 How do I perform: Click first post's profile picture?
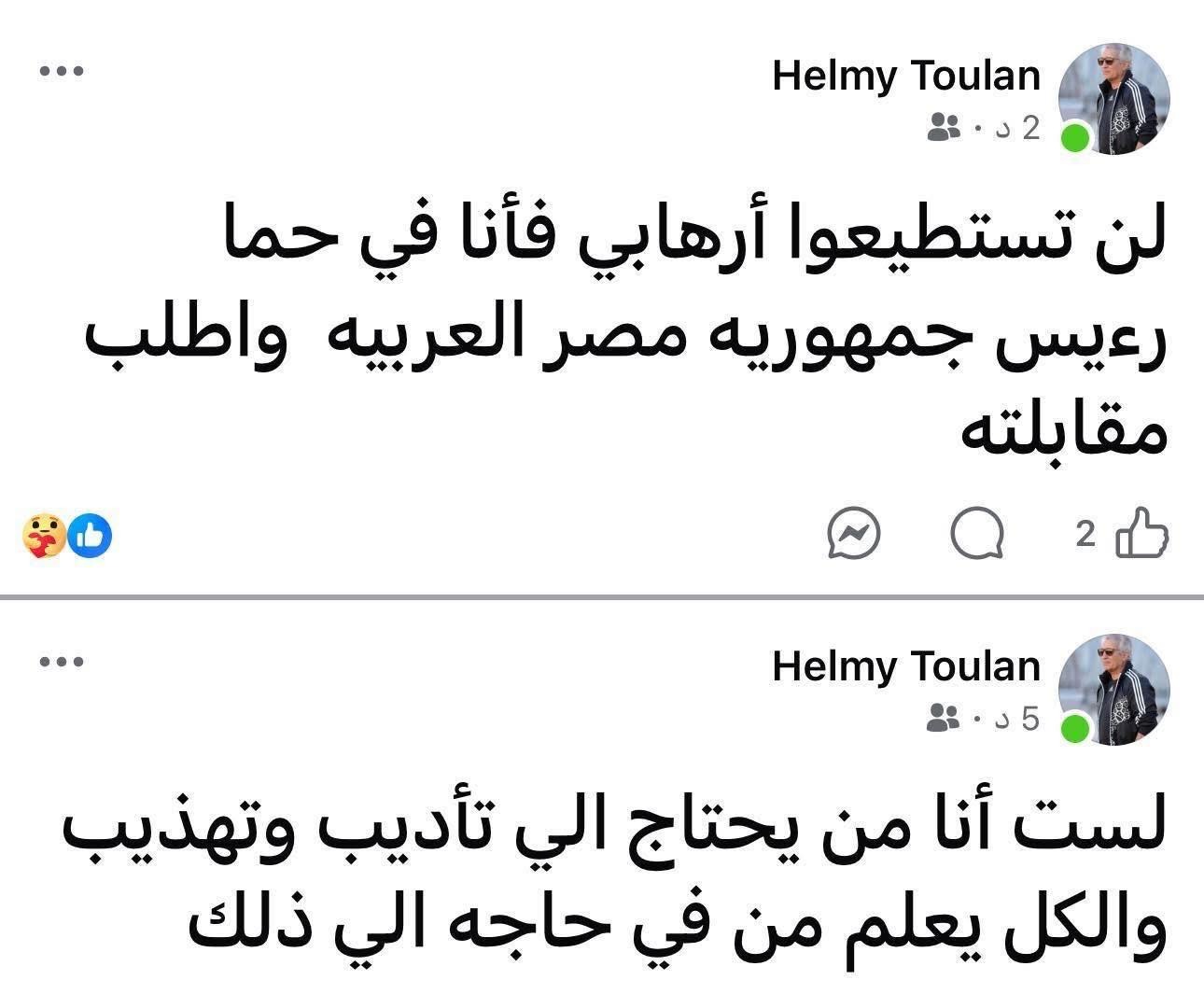[1114, 97]
